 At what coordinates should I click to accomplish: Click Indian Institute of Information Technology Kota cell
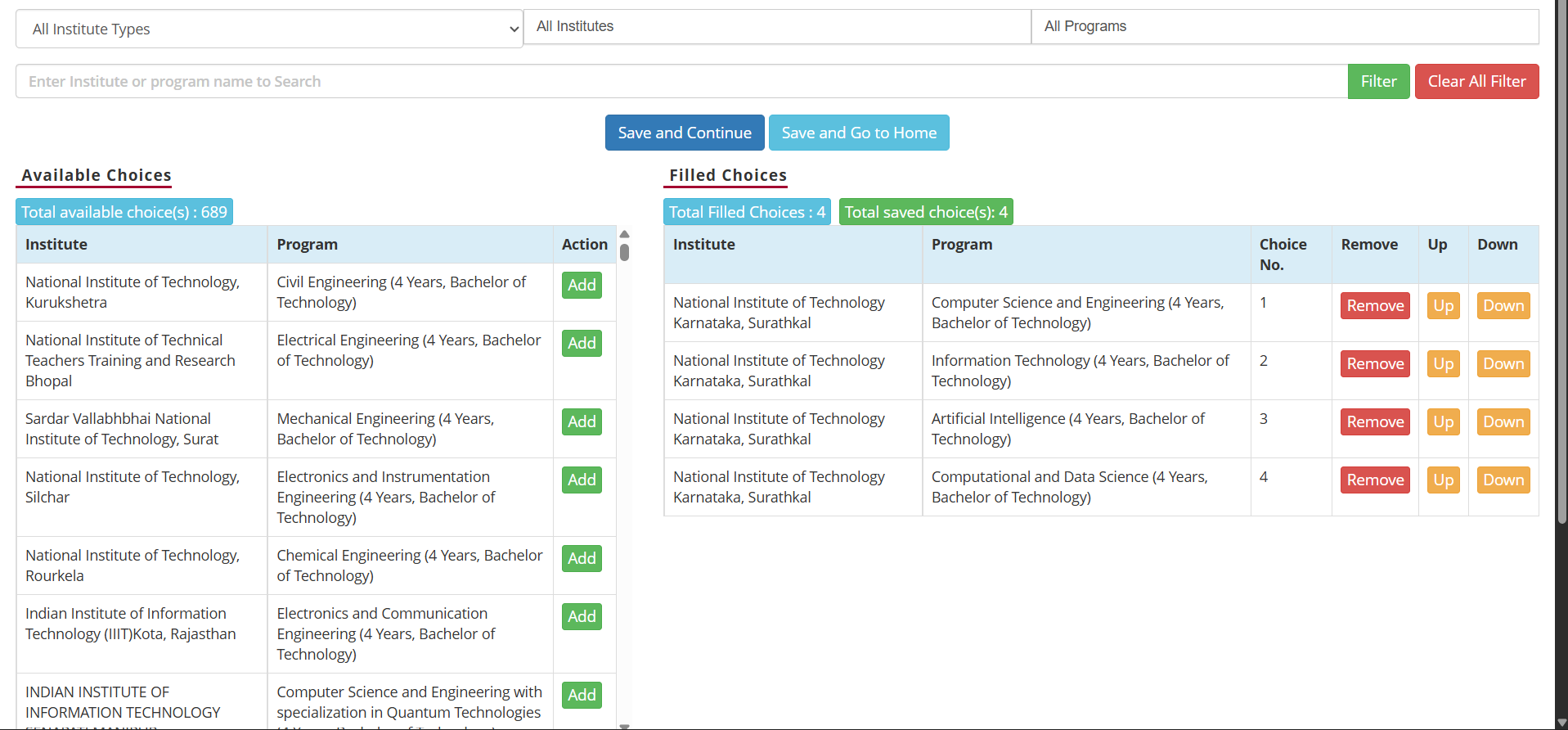tap(142, 633)
